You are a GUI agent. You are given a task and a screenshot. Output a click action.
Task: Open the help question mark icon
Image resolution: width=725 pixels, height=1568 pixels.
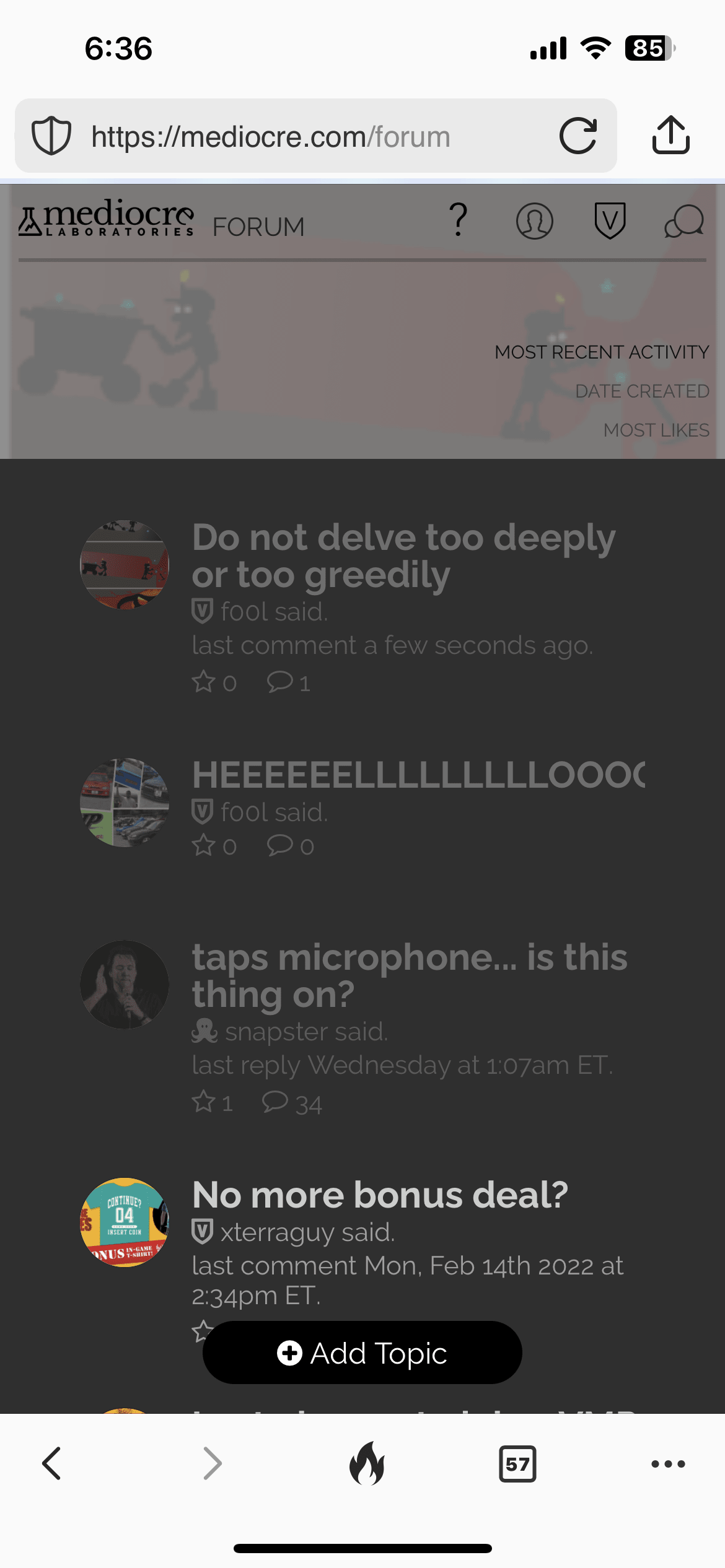coord(458,220)
